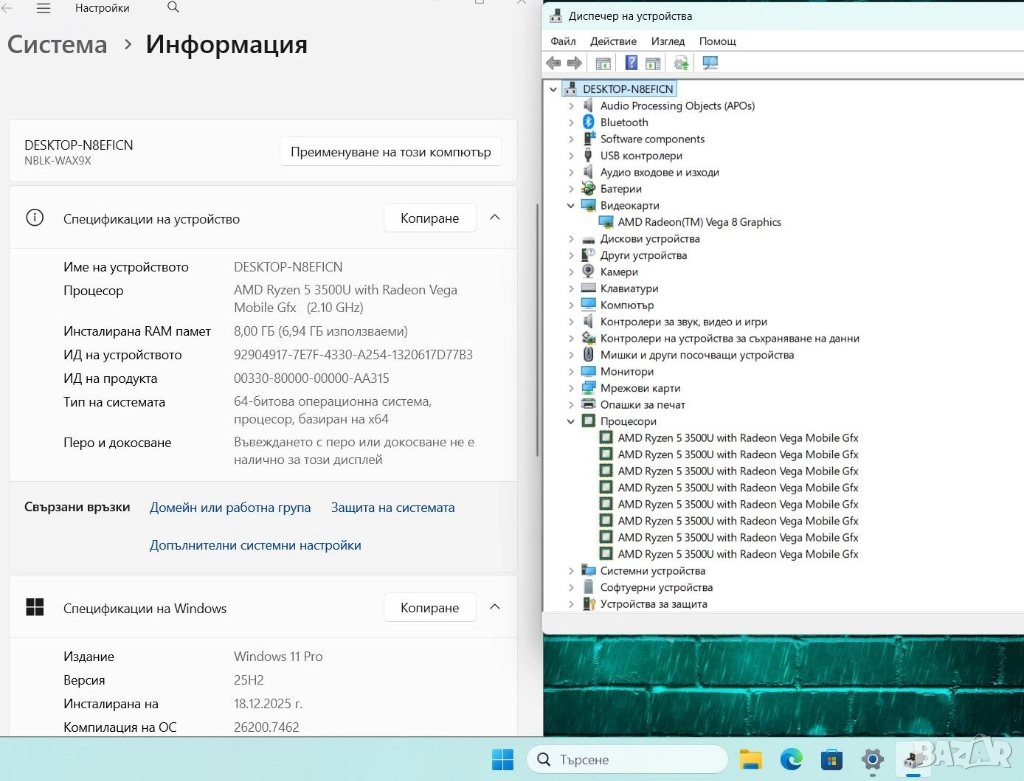
Task: Click the Help icon in Device Manager toolbar
Action: click(631, 63)
